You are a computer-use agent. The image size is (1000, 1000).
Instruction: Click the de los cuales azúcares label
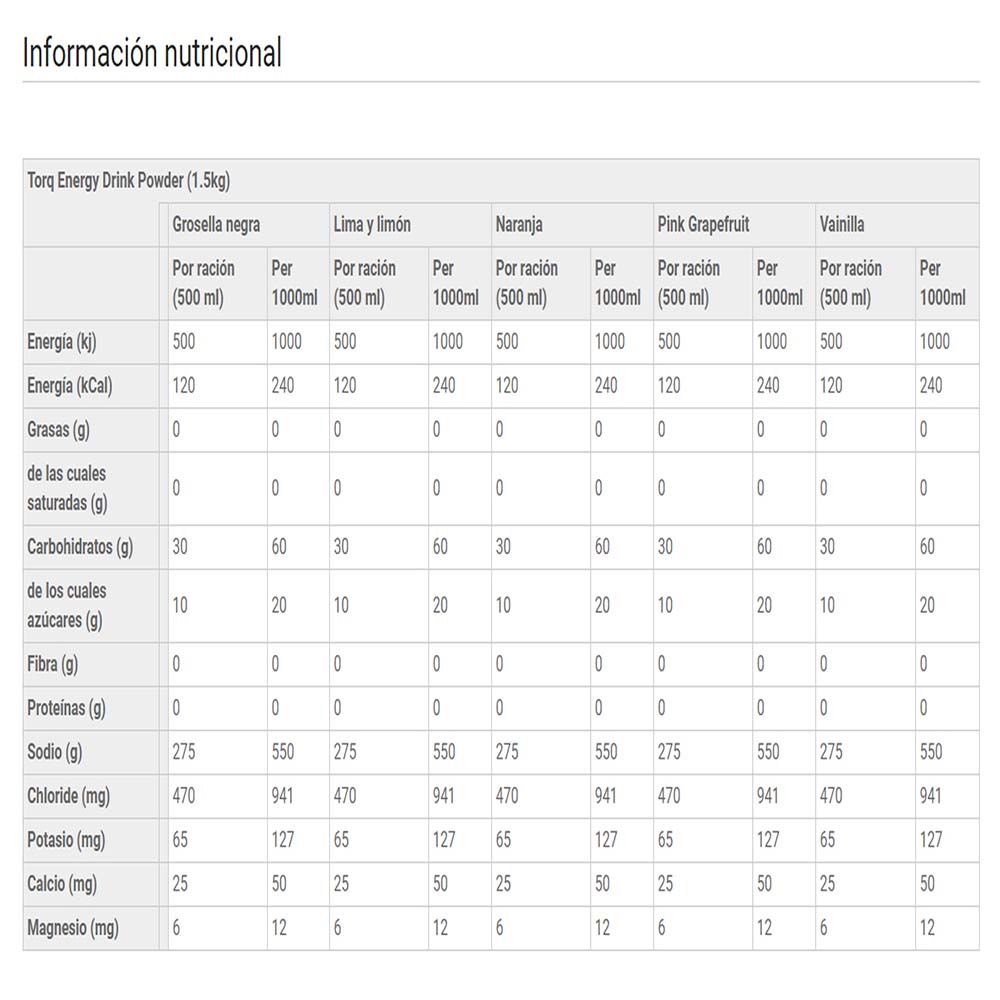[66, 606]
